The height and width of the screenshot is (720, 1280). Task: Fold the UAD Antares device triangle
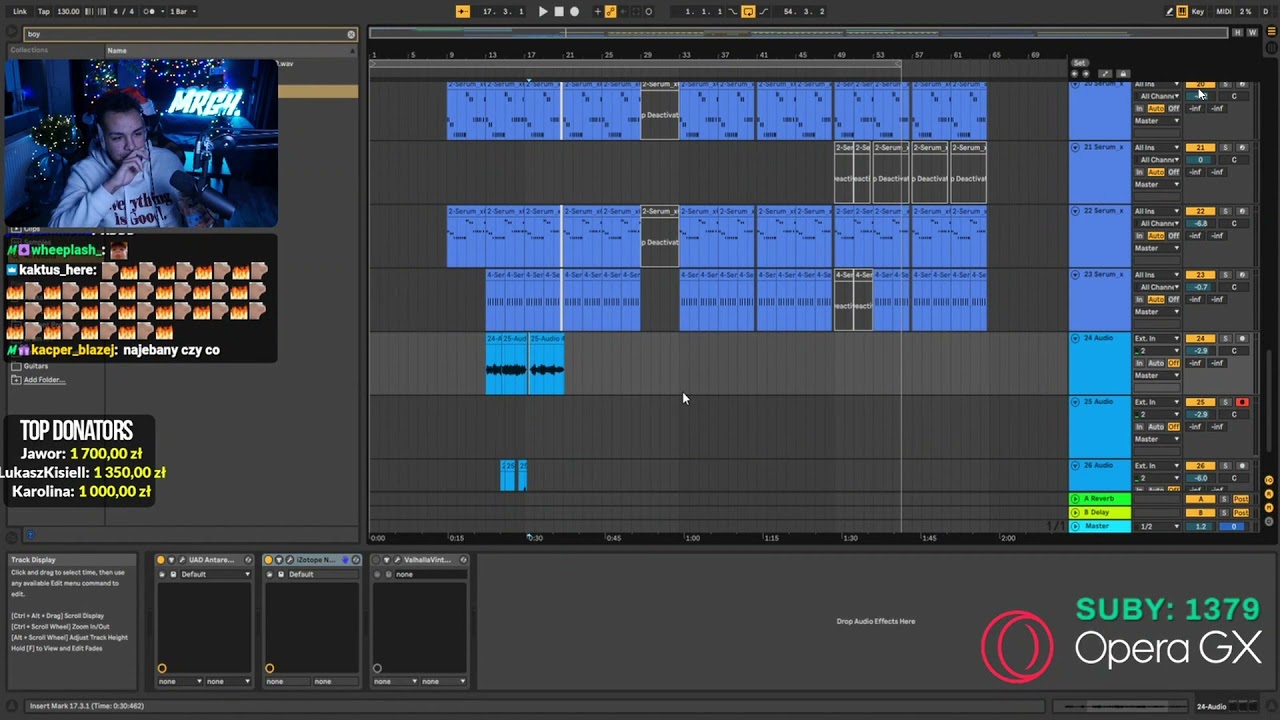pos(171,560)
